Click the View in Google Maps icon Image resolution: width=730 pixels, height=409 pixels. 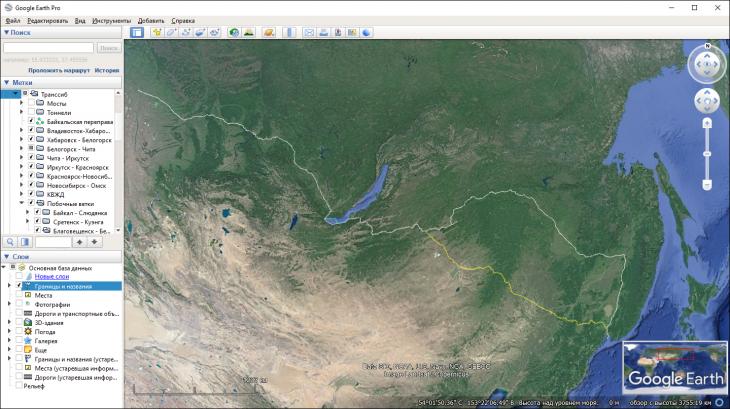point(352,32)
